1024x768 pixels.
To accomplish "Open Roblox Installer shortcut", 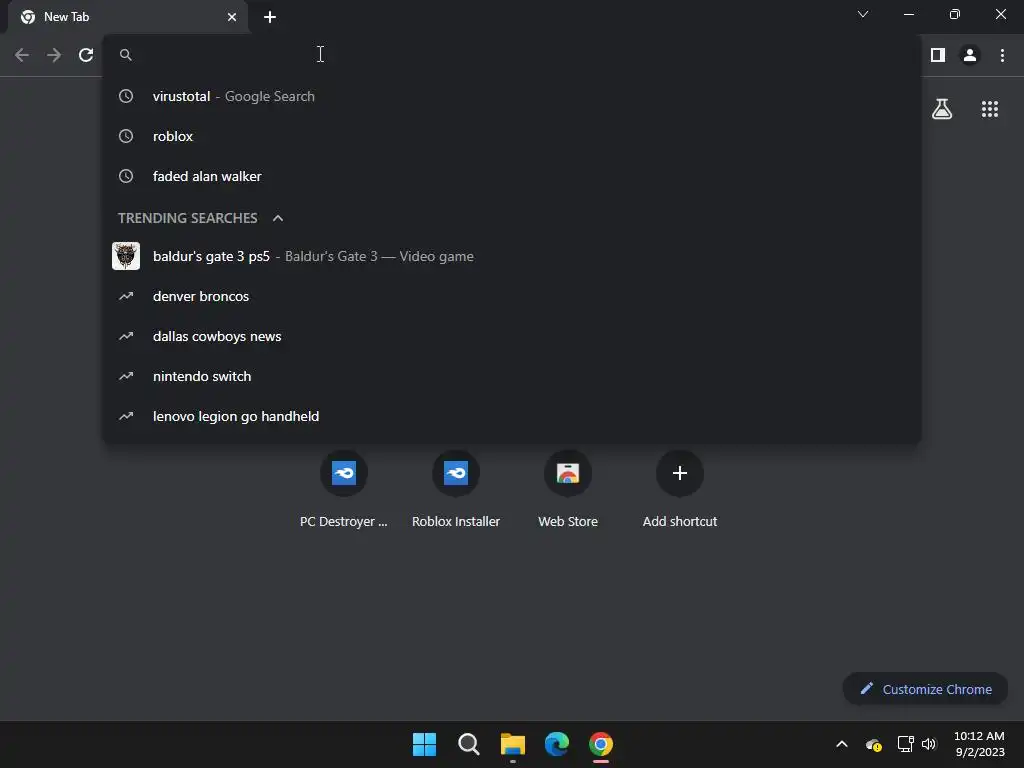I will click(x=456, y=488).
